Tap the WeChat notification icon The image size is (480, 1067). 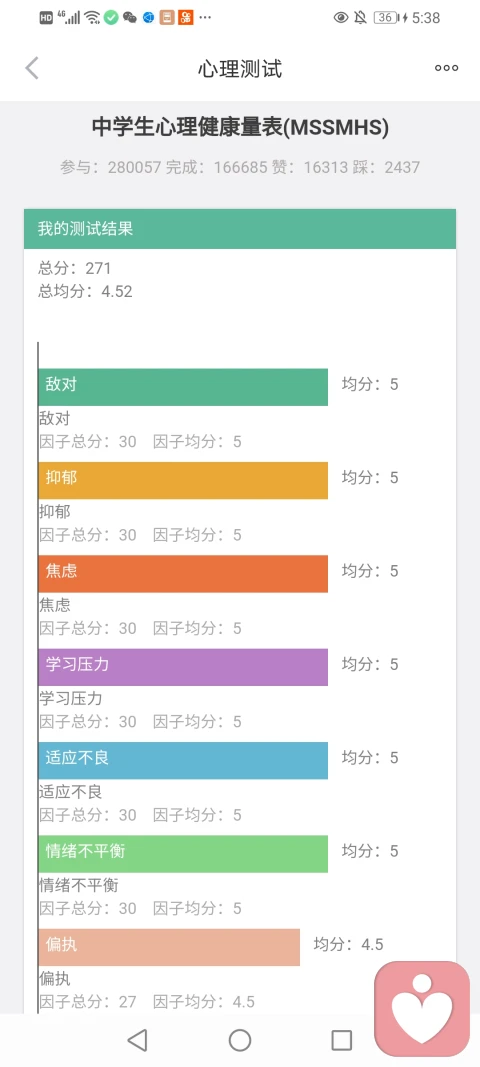(129, 18)
